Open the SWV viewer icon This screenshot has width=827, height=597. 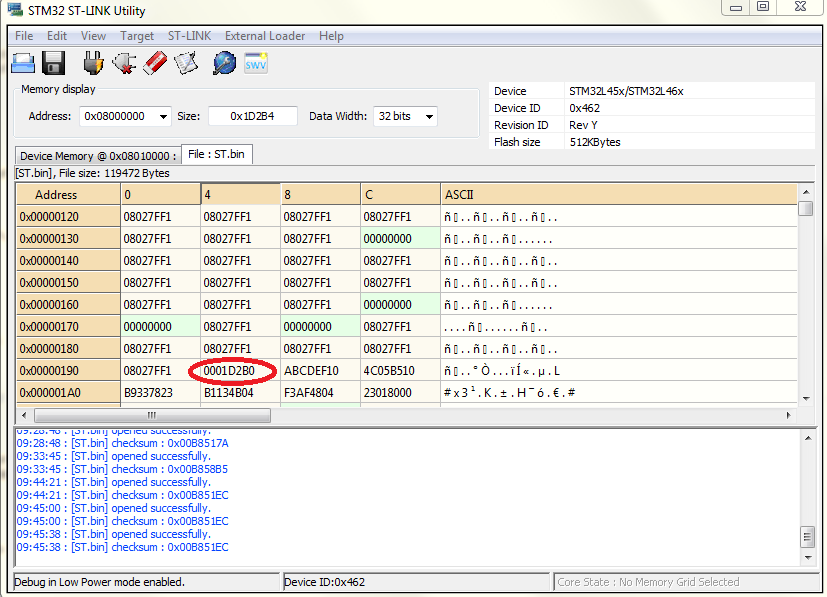(x=256, y=63)
